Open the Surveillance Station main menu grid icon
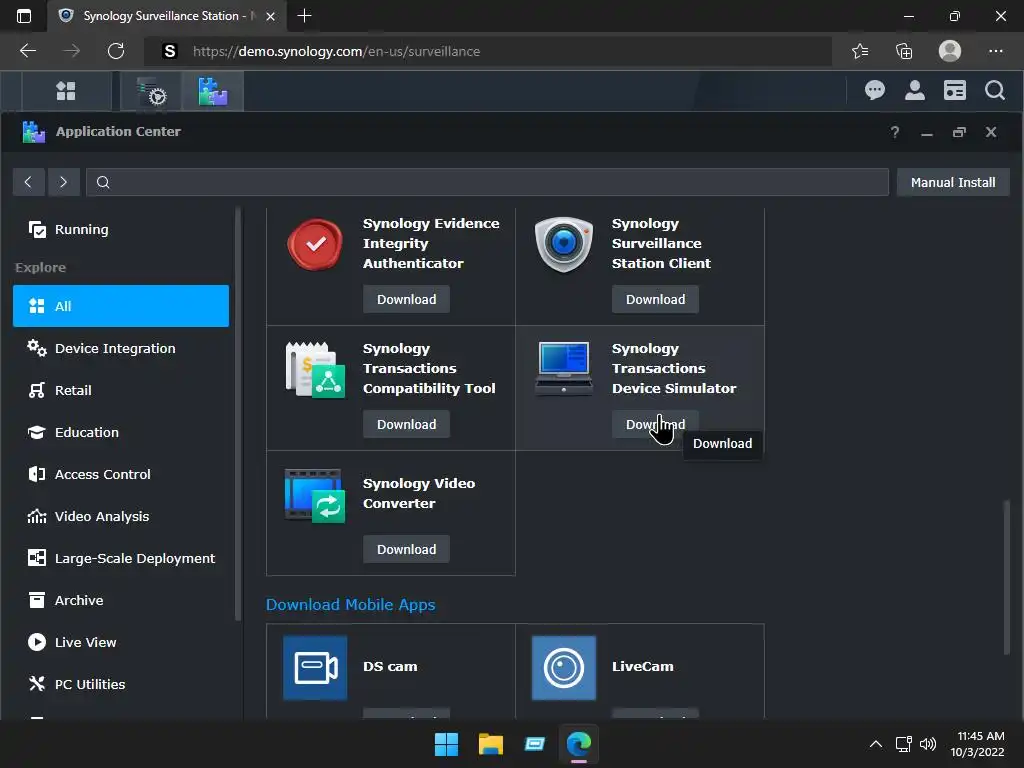The image size is (1024, 768). coord(66,91)
